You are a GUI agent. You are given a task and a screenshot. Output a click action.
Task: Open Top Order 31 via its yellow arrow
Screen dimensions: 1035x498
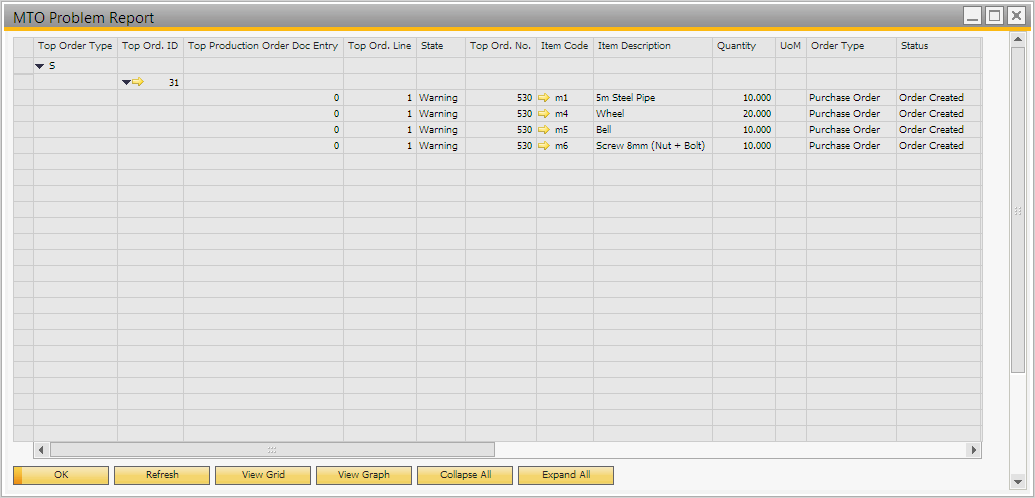click(x=138, y=82)
